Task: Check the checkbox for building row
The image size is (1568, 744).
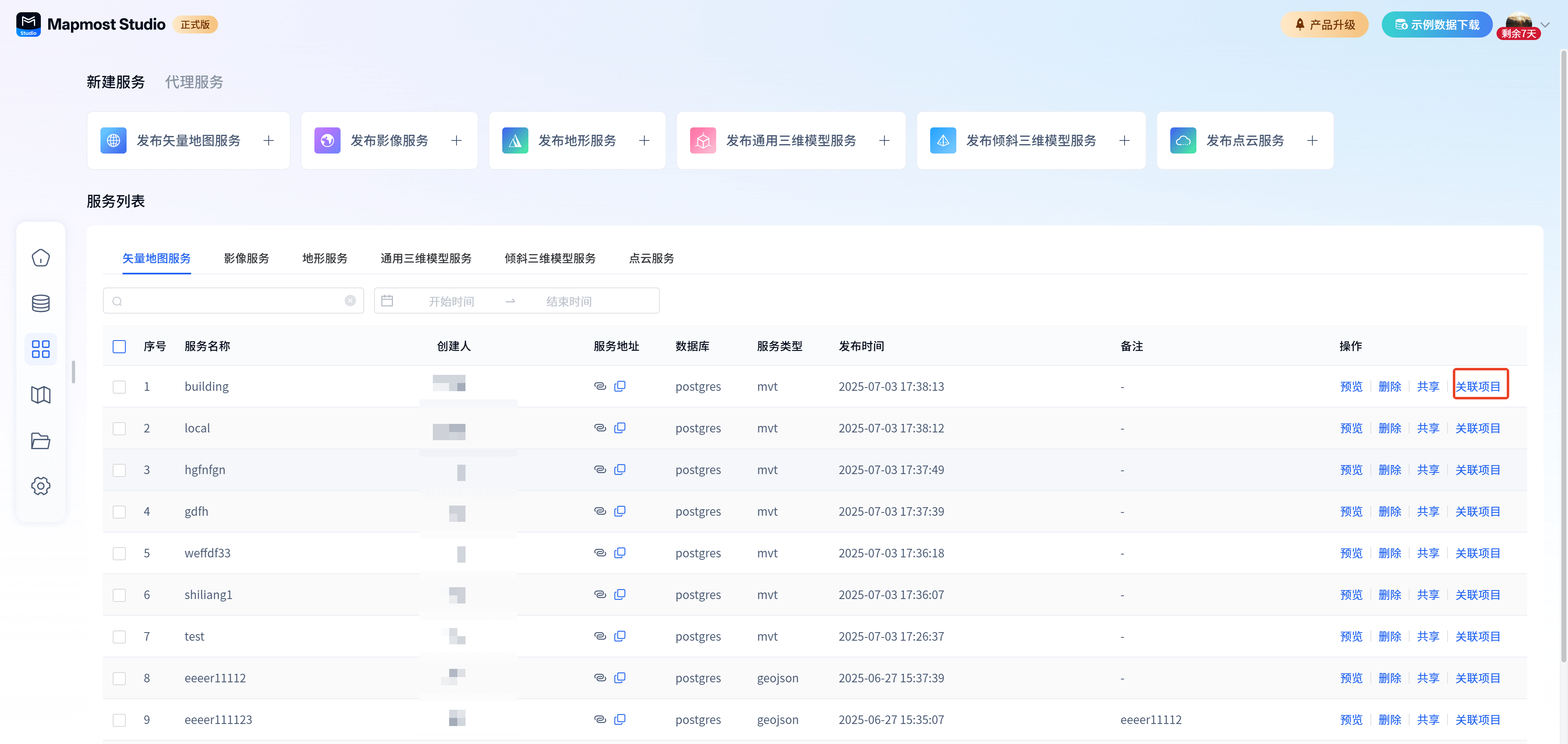Action: point(119,387)
